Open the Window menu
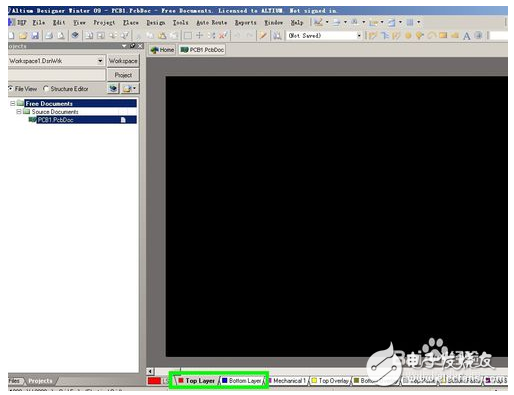Image resolution: width=514 pixels, height=395 pixels. point(274,23)
